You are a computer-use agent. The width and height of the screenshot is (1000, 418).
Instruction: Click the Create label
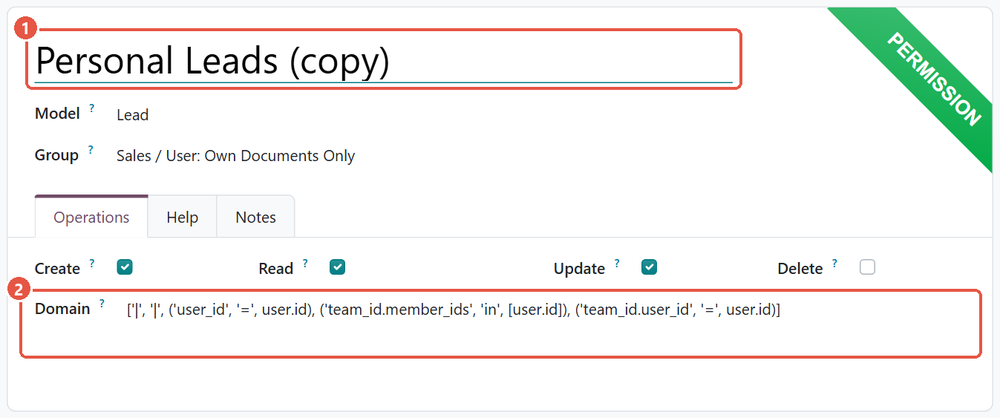pyautogui.click(x=57, y=269)
